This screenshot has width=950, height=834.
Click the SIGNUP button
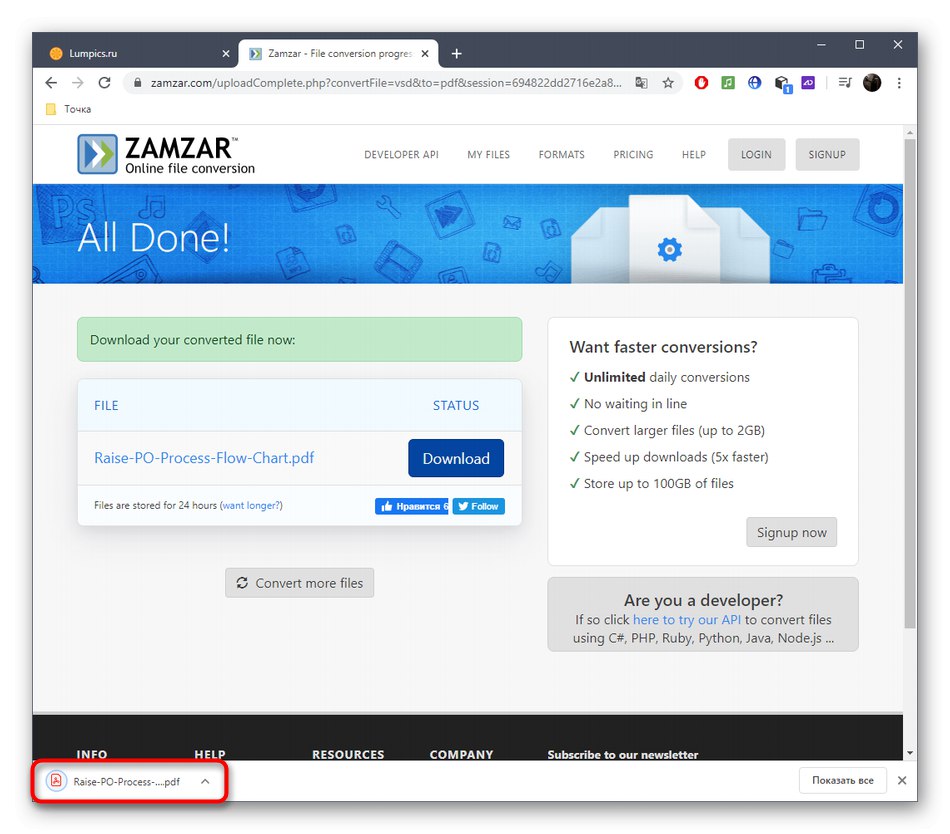pyautogui.click(x=827, y=154)
